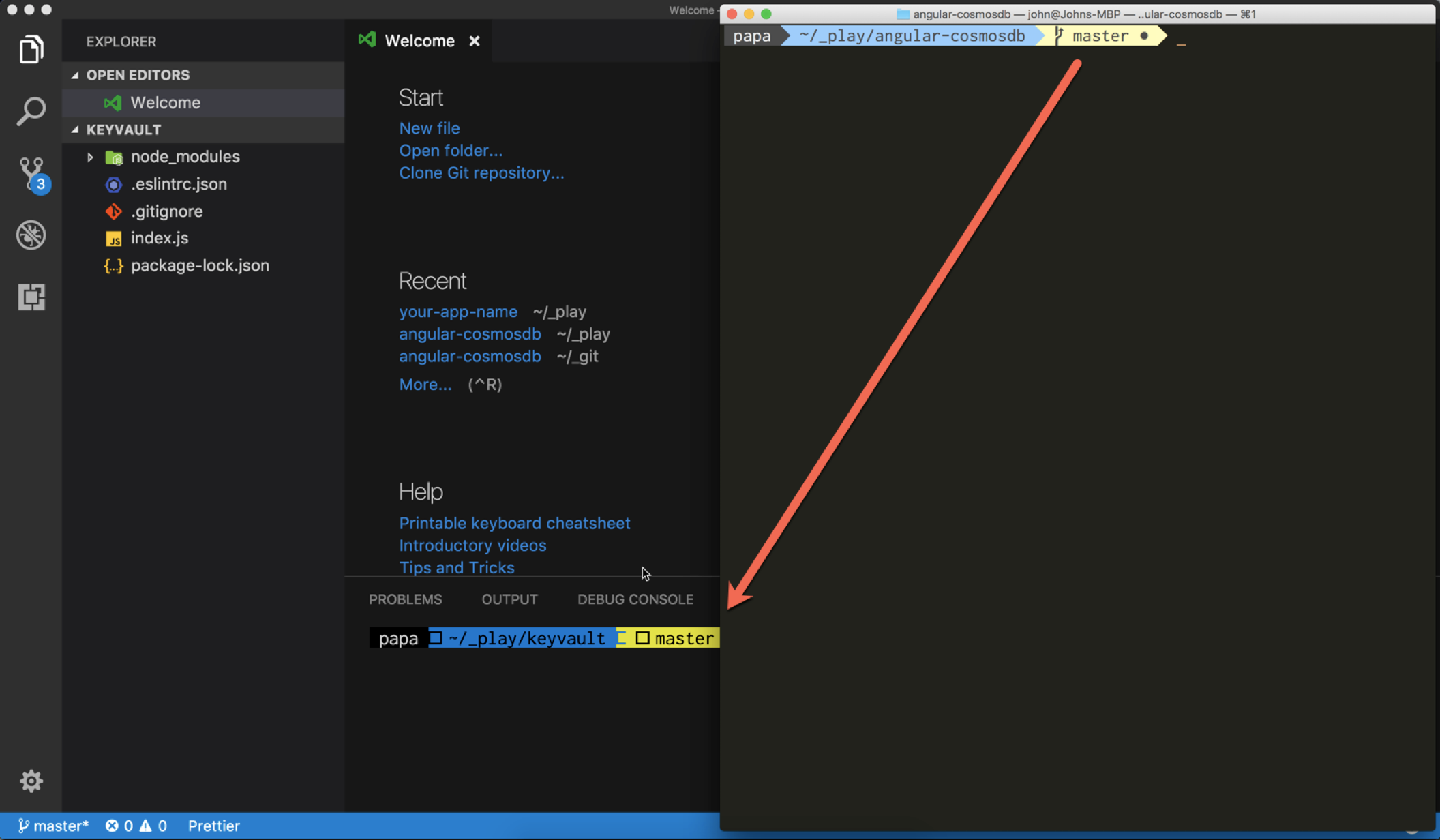Click the Run and Debug icon in sidebar

coord(29,233)
